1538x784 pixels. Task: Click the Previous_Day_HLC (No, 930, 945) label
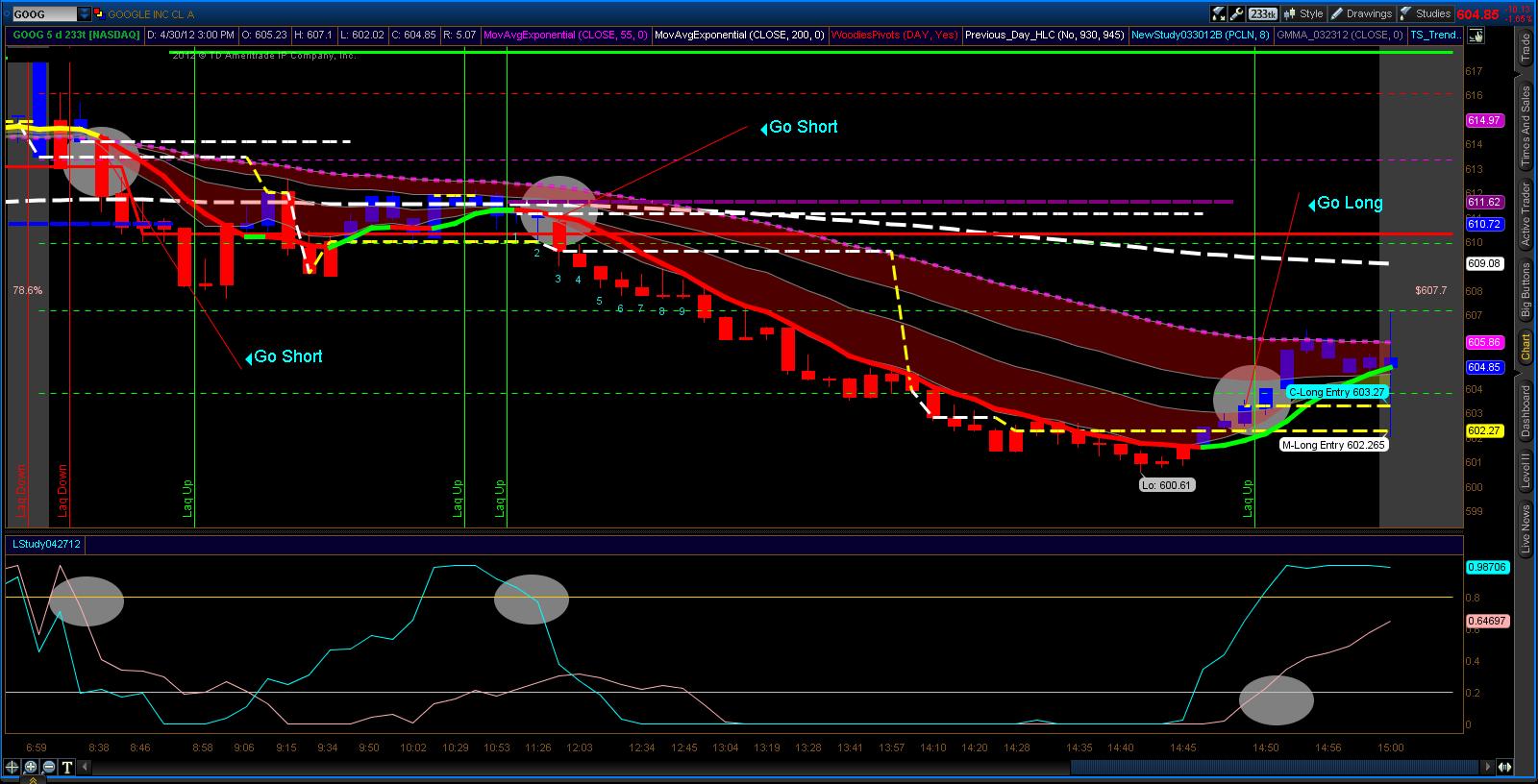pyautogui.click(x=1045, y=35)
